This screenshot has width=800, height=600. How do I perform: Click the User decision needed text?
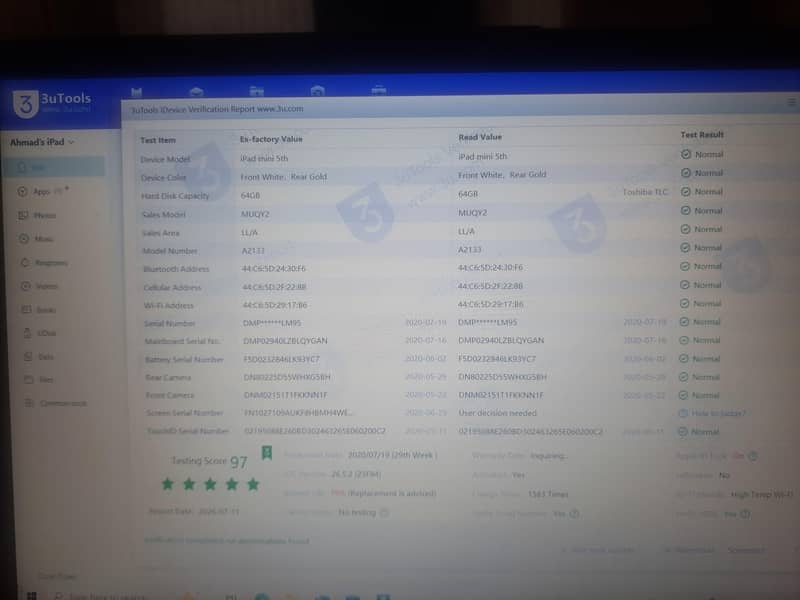(x=497, y=413)
